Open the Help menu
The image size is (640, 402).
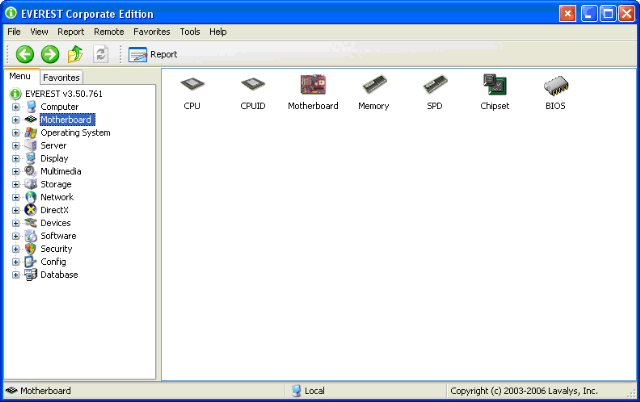[x=218, y=32]
